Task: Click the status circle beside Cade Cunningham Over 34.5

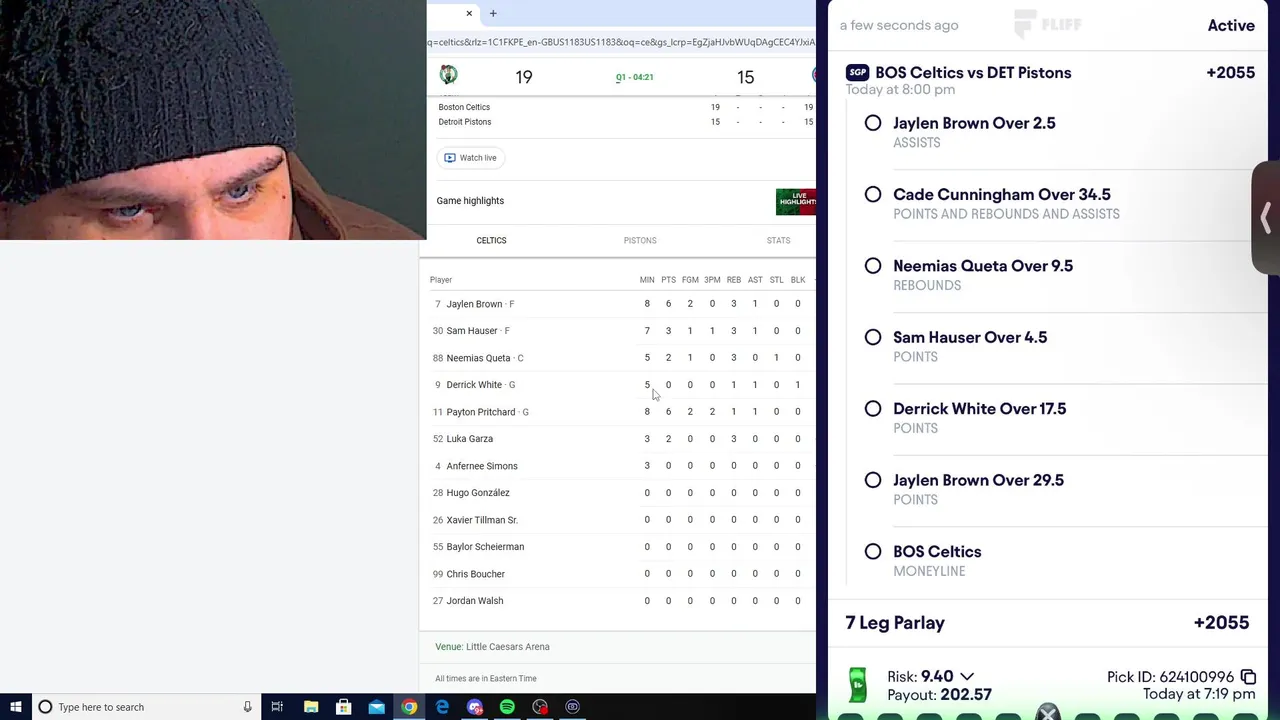Action: pos(873,194)
